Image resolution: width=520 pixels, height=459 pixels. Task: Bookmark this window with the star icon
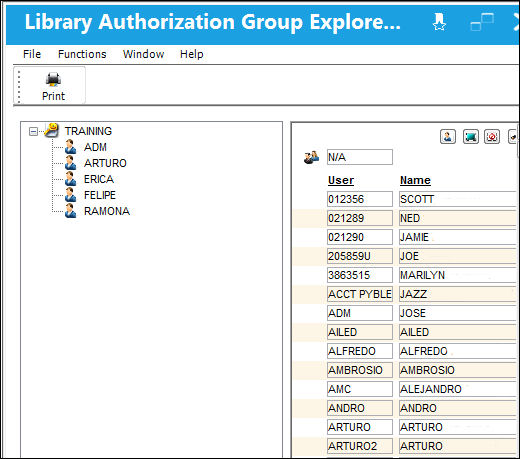point(439,22)
